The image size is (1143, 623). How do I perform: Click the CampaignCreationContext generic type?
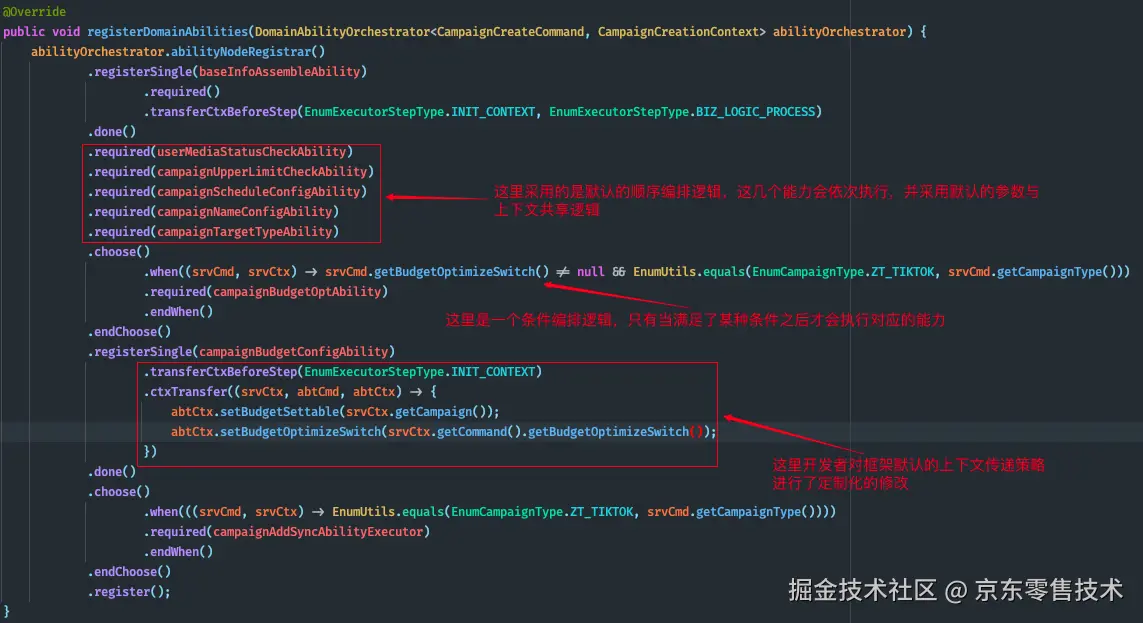click(x=678, y=32)
